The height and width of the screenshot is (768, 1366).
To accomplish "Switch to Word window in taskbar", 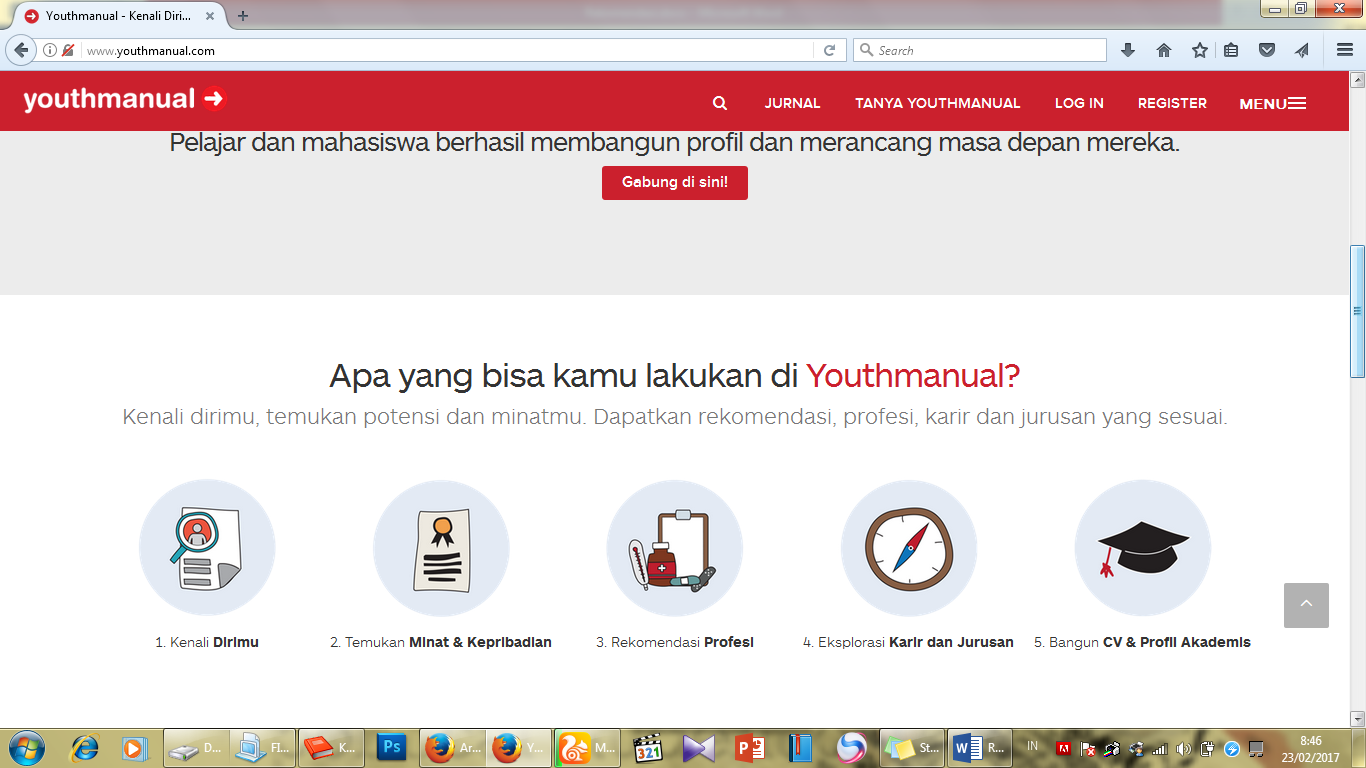I will click(978, 747).
